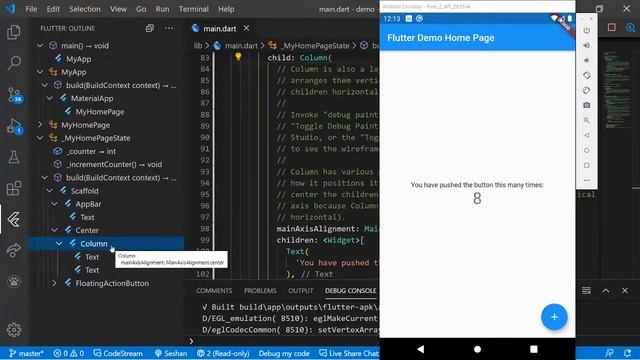Click the emulator toolbar home circle
Image resolution: width=640 pixels, height=360 pixels.
pyautogui.click(x=587, y=150)
